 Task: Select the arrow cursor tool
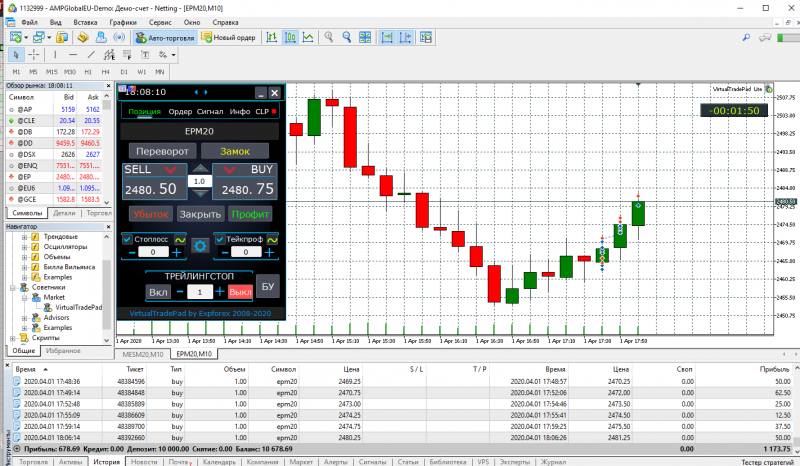[16, 55]
